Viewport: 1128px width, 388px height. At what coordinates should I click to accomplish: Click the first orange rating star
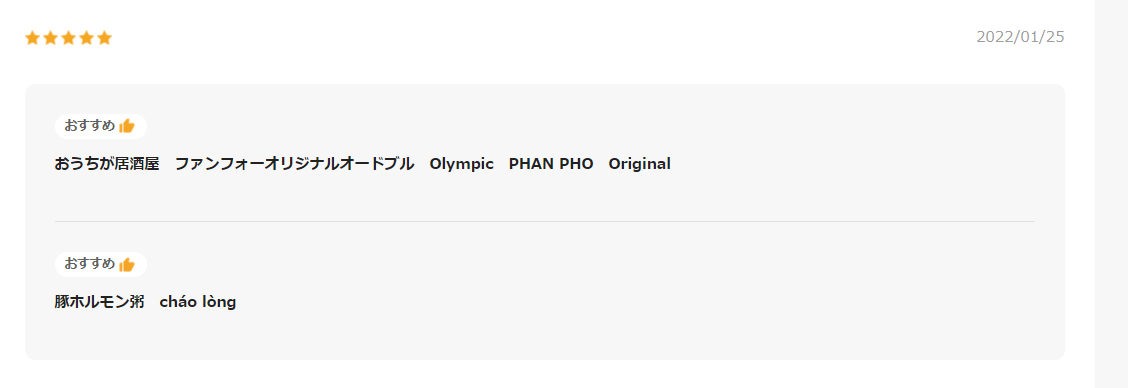click(32, 38)
